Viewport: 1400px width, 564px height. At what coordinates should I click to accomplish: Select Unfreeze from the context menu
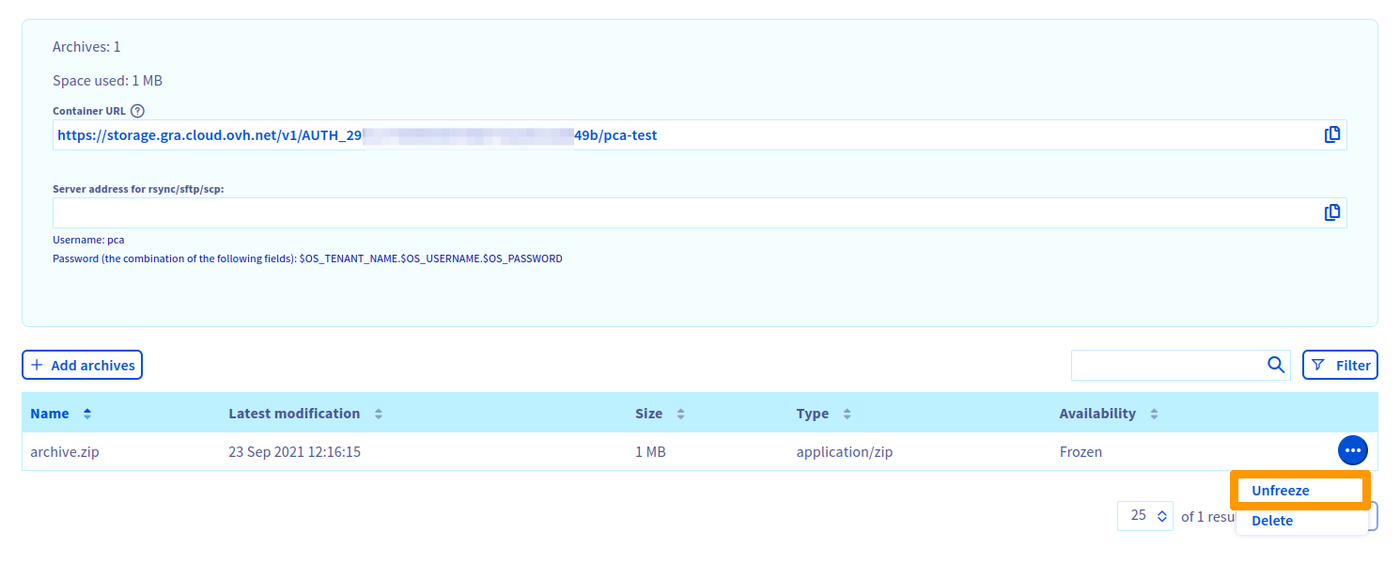point(1280,491)
